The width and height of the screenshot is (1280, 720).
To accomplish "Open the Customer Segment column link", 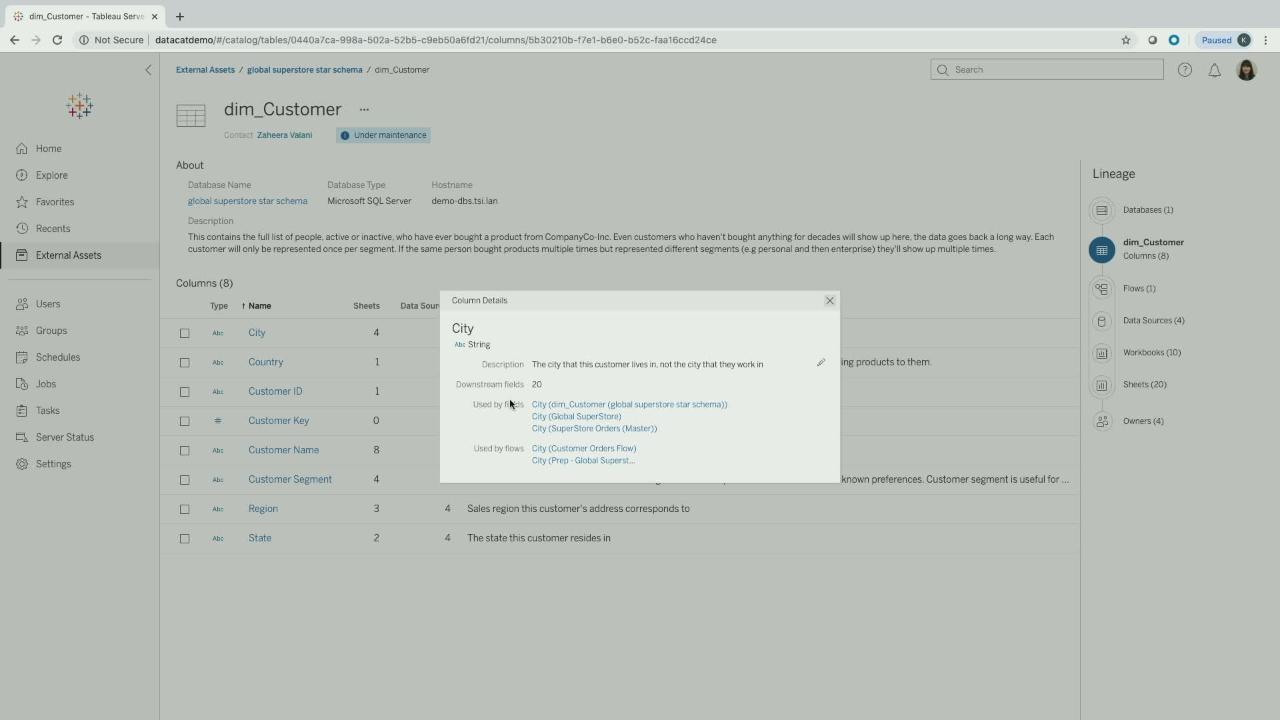I will pos(290,479).
